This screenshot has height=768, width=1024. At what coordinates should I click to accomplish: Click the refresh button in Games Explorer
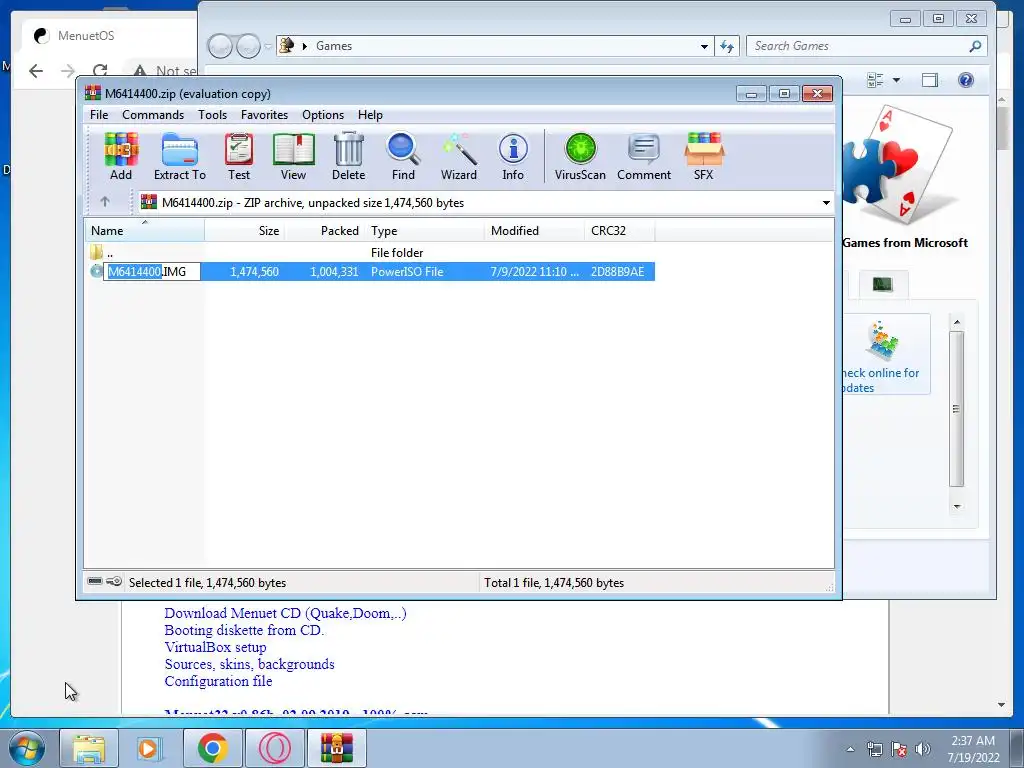[x=727, y=46]
